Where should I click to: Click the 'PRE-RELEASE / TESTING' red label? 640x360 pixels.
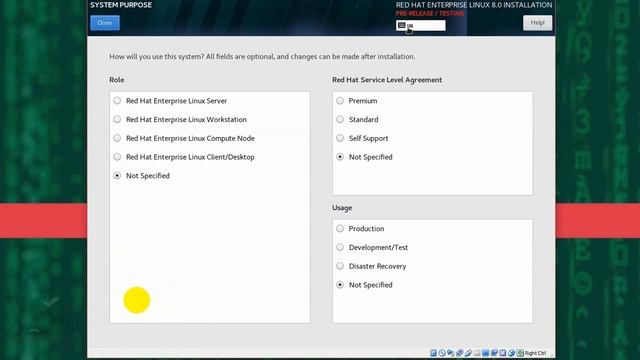(x=430, y=13)
